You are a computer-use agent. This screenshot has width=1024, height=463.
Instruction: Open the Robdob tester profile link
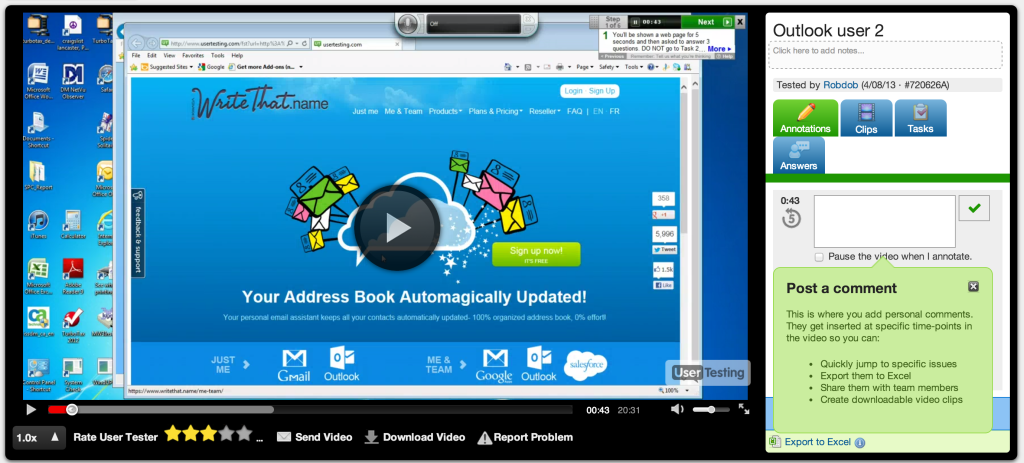[840, 85]
